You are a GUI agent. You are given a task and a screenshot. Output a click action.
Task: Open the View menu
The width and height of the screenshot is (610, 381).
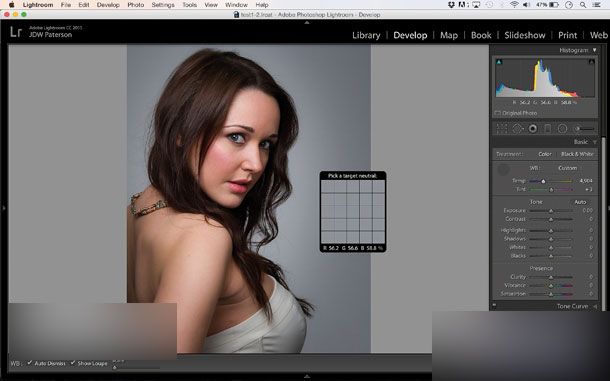point(211,5)
